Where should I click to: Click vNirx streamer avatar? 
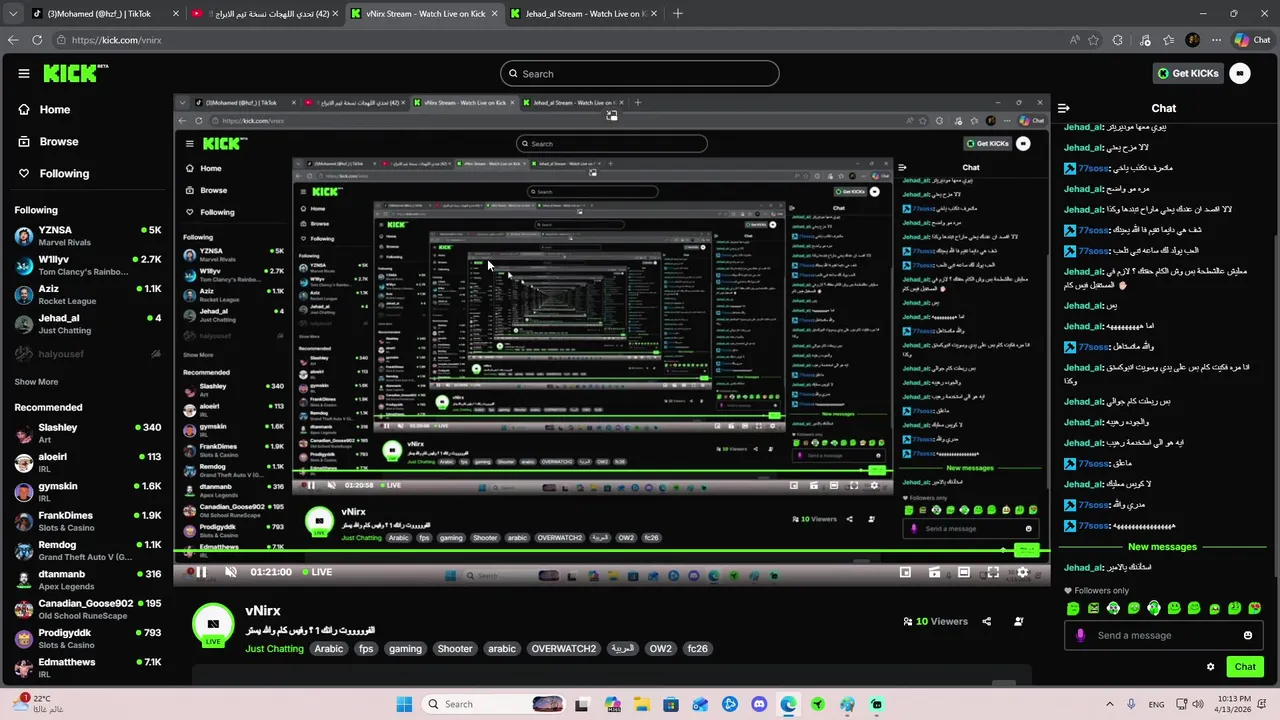click(x=213, y=624)
